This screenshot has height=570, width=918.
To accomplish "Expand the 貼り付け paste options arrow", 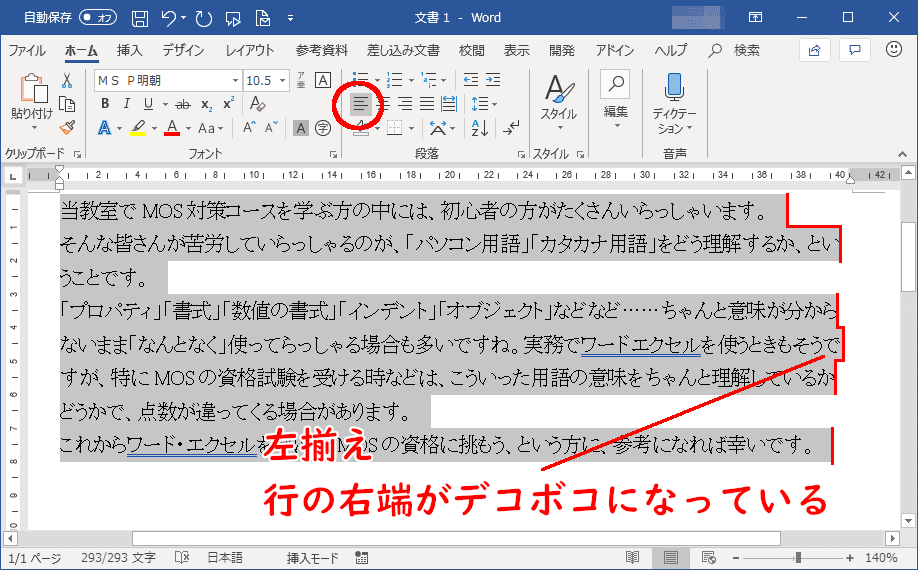I will (x=33, y=128).
